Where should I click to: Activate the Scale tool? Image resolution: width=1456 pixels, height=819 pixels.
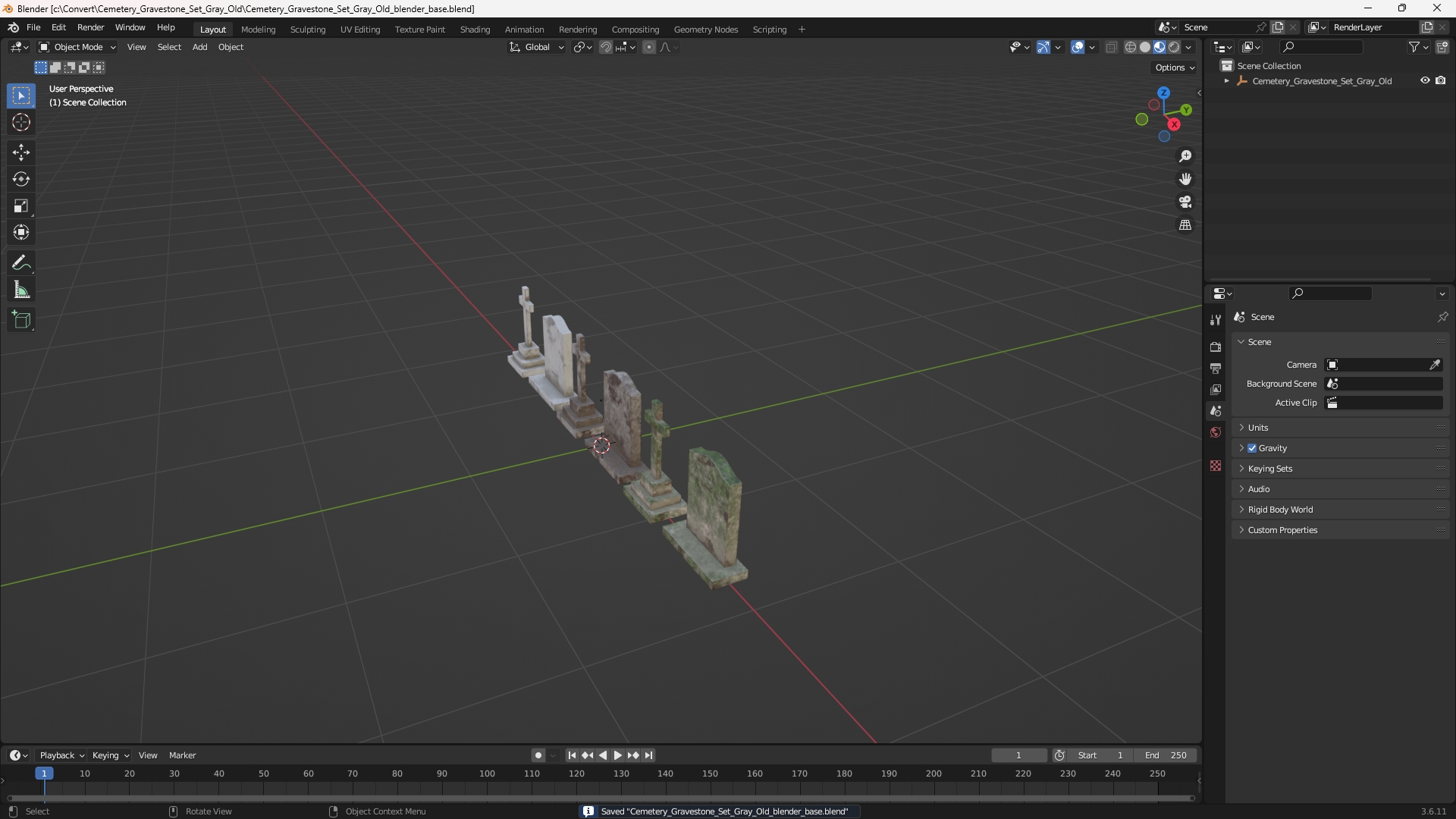coord(21,206)
